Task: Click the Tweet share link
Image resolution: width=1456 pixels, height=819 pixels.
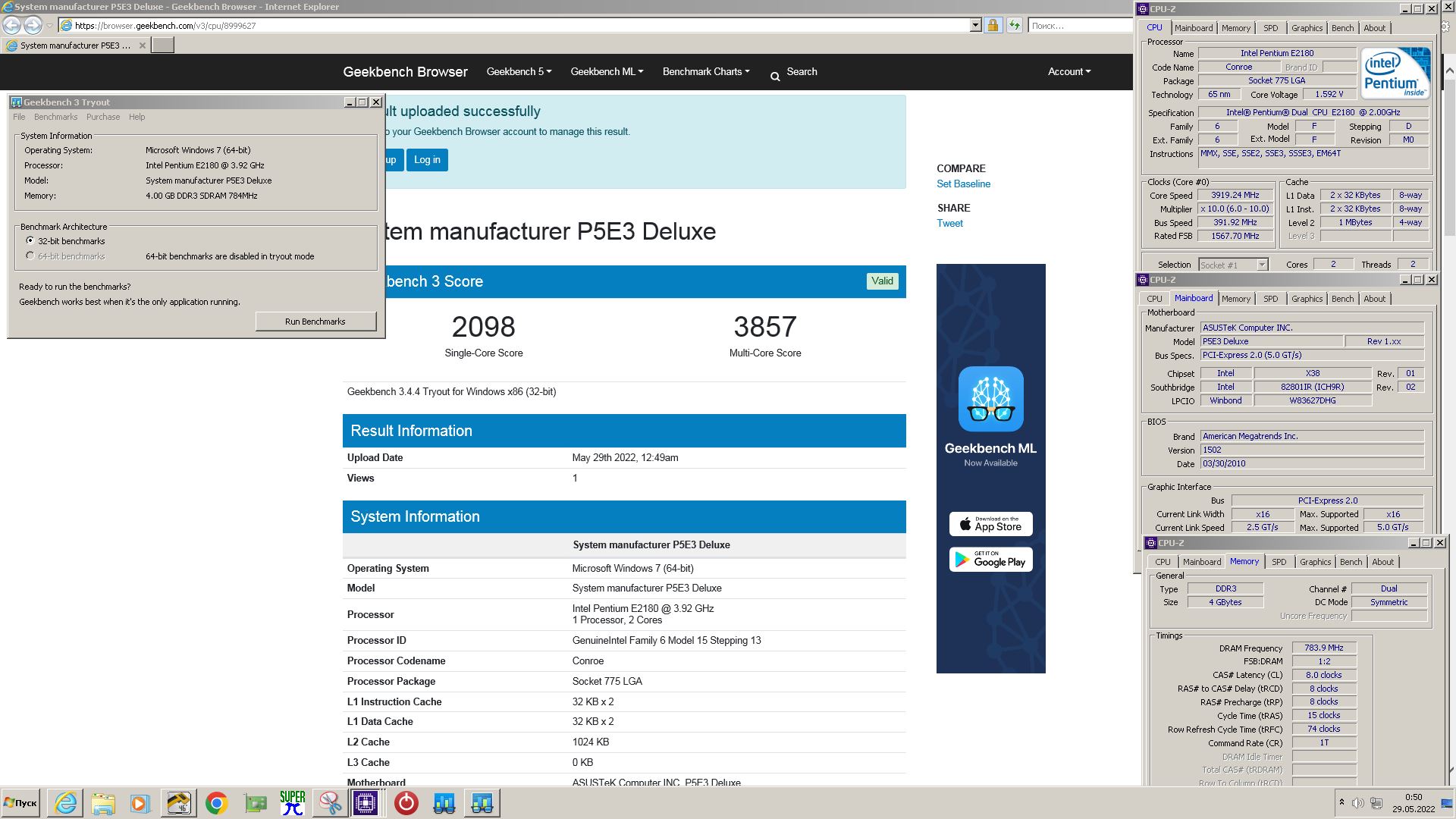Action: coord(949,223)
